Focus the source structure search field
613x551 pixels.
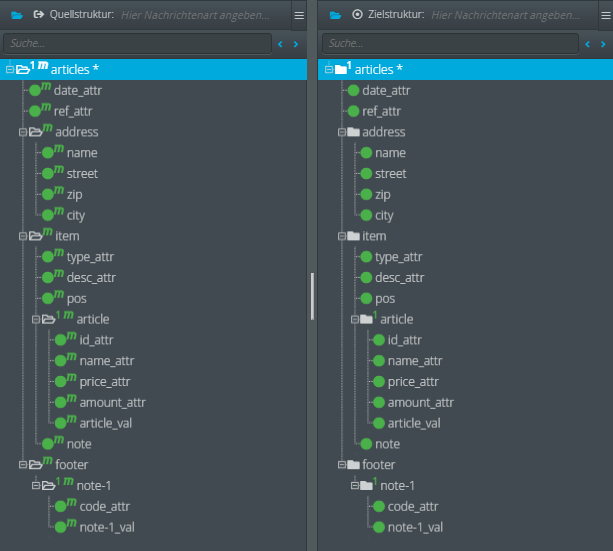[138, 43]
